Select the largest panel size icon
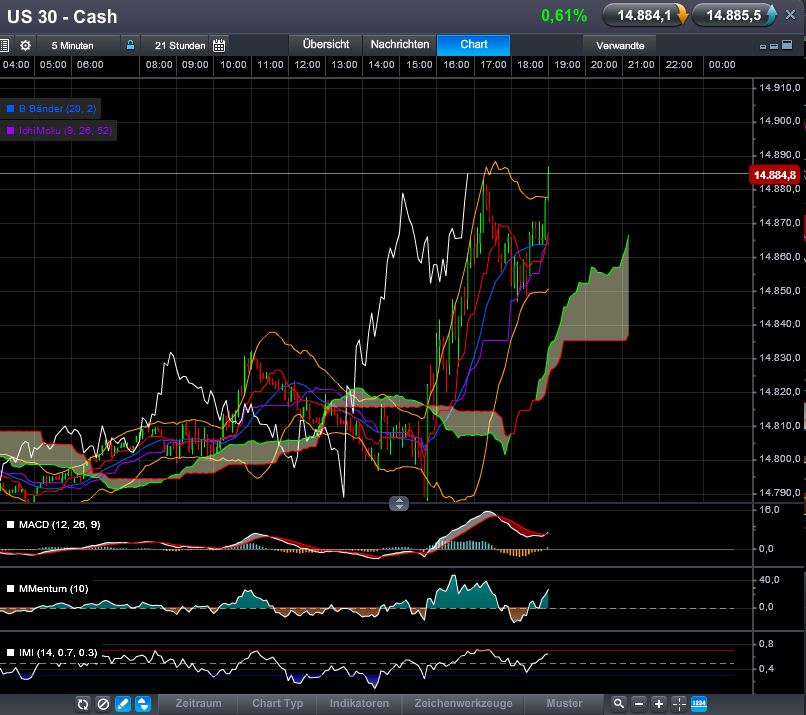This screenshot has height=715, width=806. pos(787,45)
